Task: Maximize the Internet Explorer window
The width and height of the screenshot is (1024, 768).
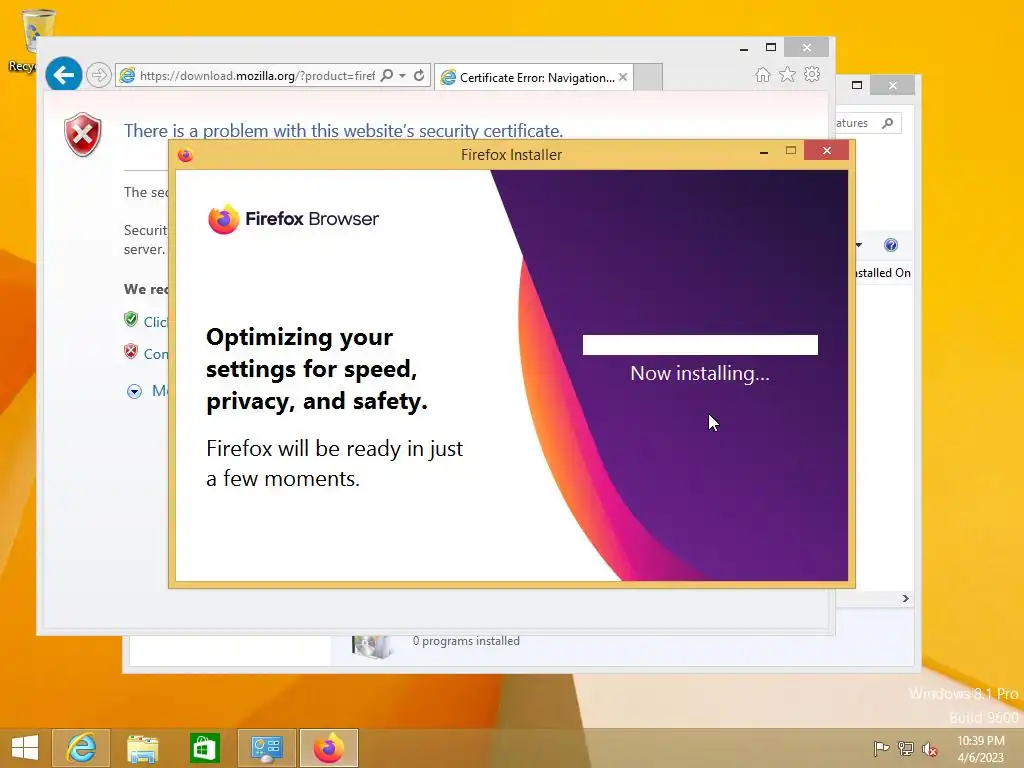Action: [771, 48]
